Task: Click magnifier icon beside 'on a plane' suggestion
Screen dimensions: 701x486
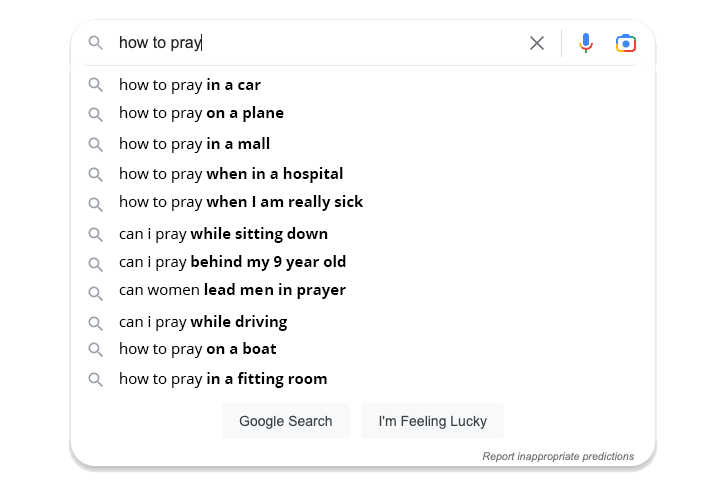Action: point(96,113)
